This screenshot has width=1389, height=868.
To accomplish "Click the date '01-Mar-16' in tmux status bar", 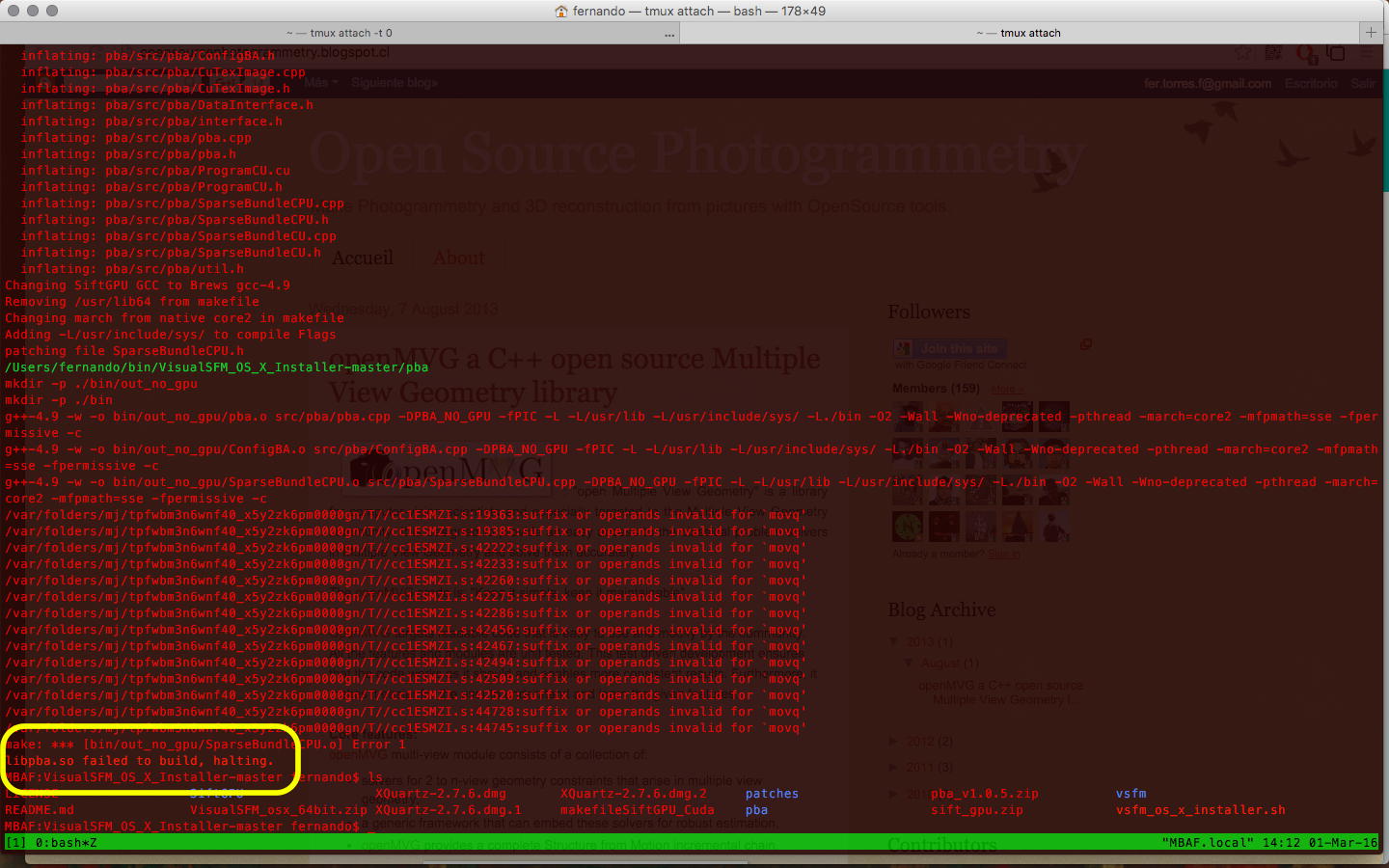I will 1343,843.
